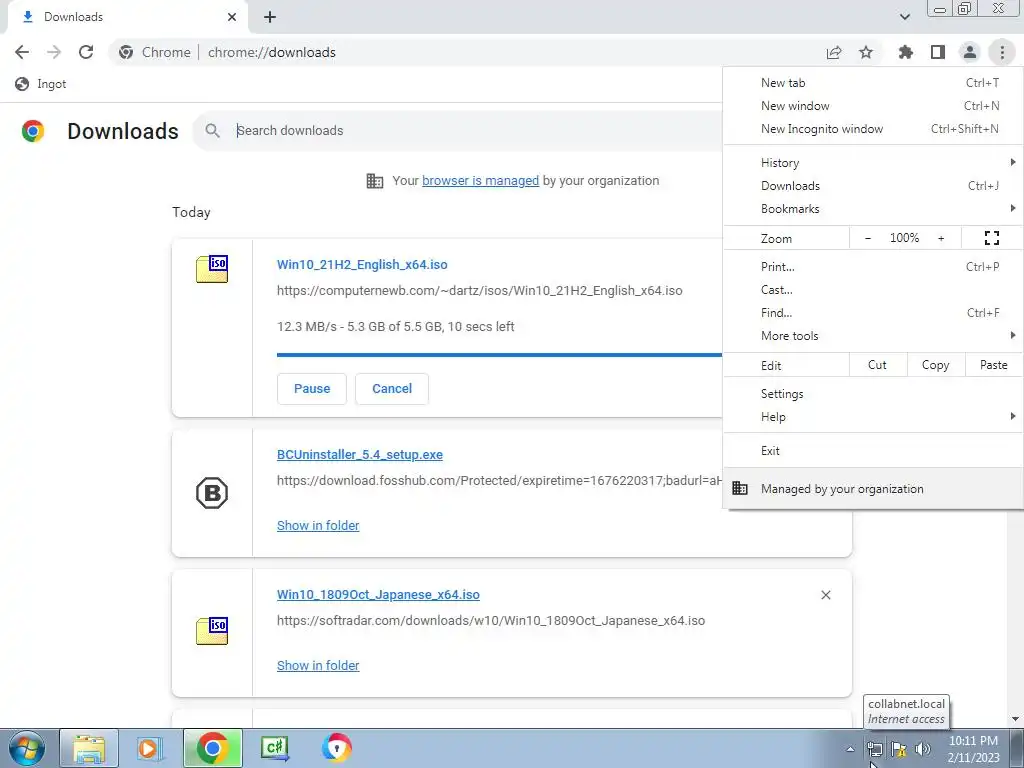Expand the More tools submenu

point(873,336)
